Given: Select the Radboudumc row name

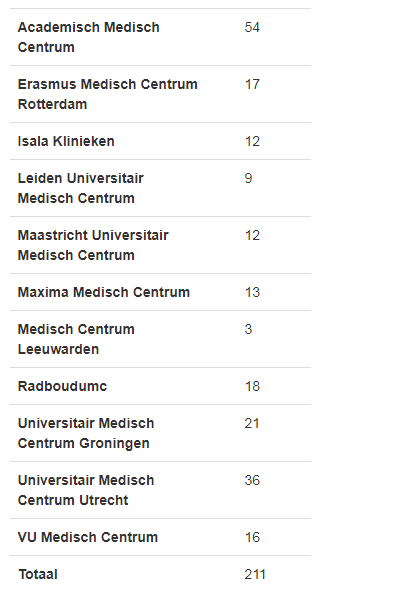Looking at the screenshot, I should click(62, 386).
